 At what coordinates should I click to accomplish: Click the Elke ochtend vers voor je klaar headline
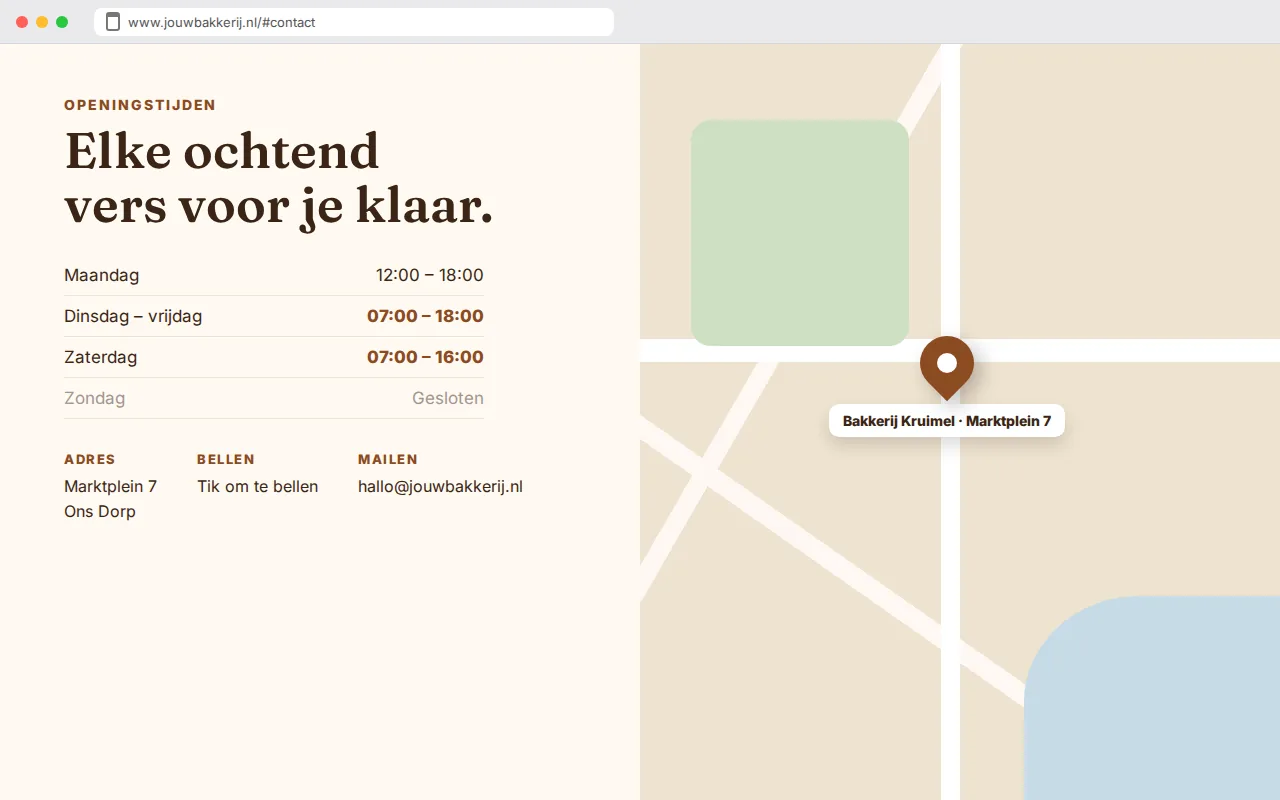pos(279,179)
